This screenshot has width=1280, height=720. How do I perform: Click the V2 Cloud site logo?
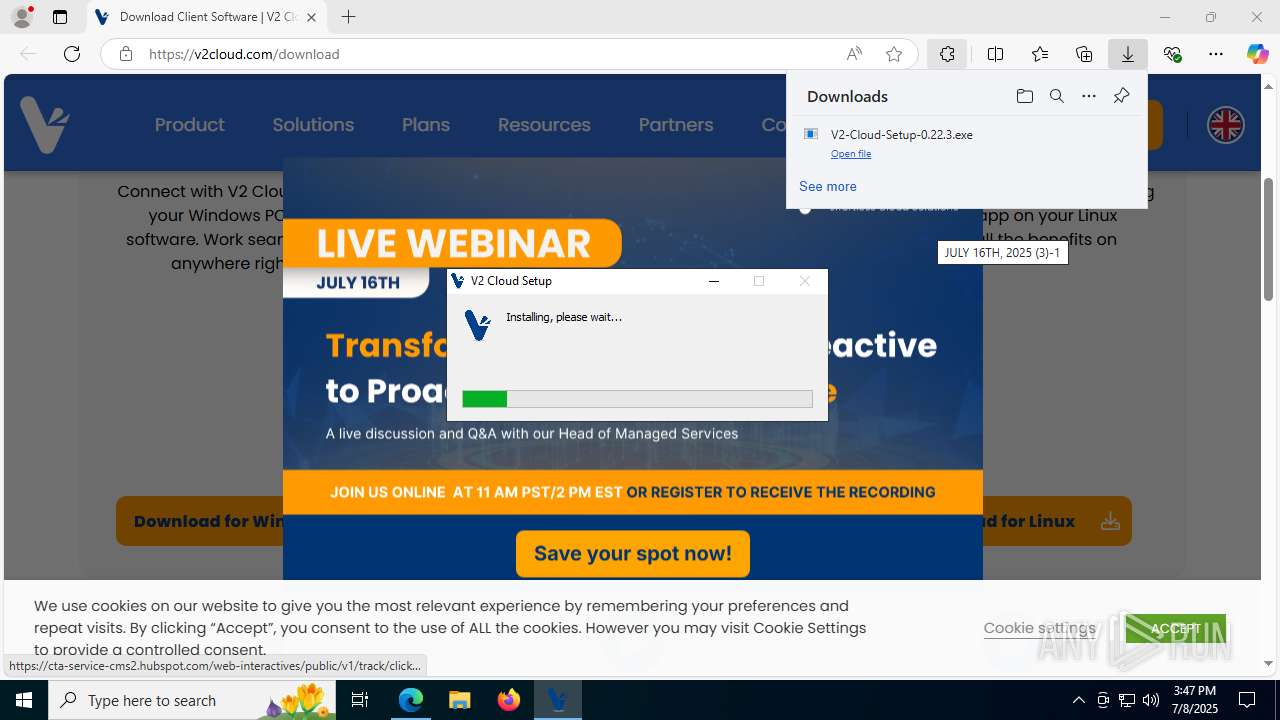[45, 125]
